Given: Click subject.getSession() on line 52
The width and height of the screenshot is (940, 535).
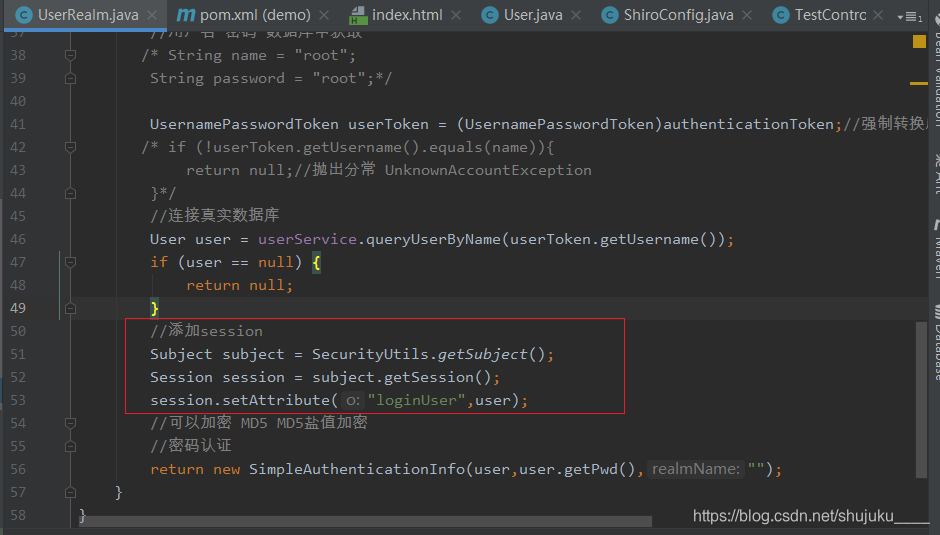Looking at the screenshot, I should click(402, 377).
